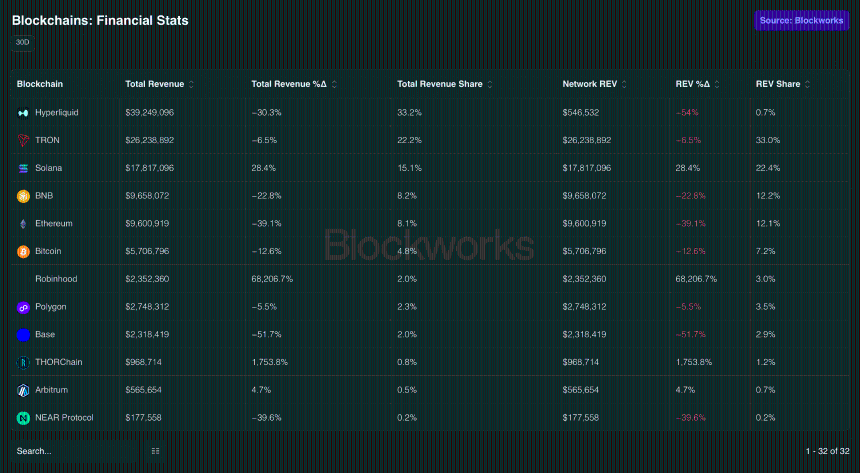The height and width of the screenshot is (473, 860).
Task: Sort by Network REV column arrows
Action: click(x=624, y=85)
